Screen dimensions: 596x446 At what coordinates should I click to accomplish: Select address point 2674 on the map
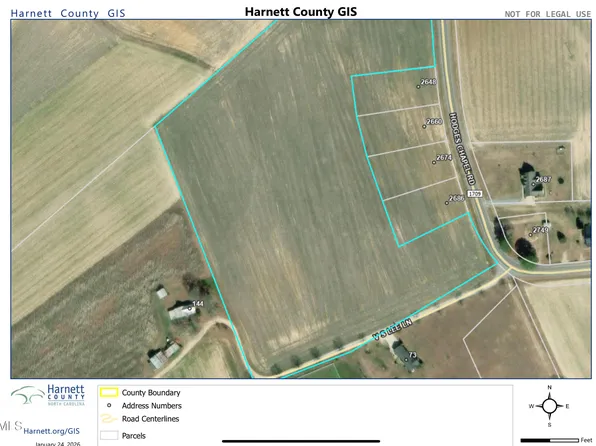point(434,162)
